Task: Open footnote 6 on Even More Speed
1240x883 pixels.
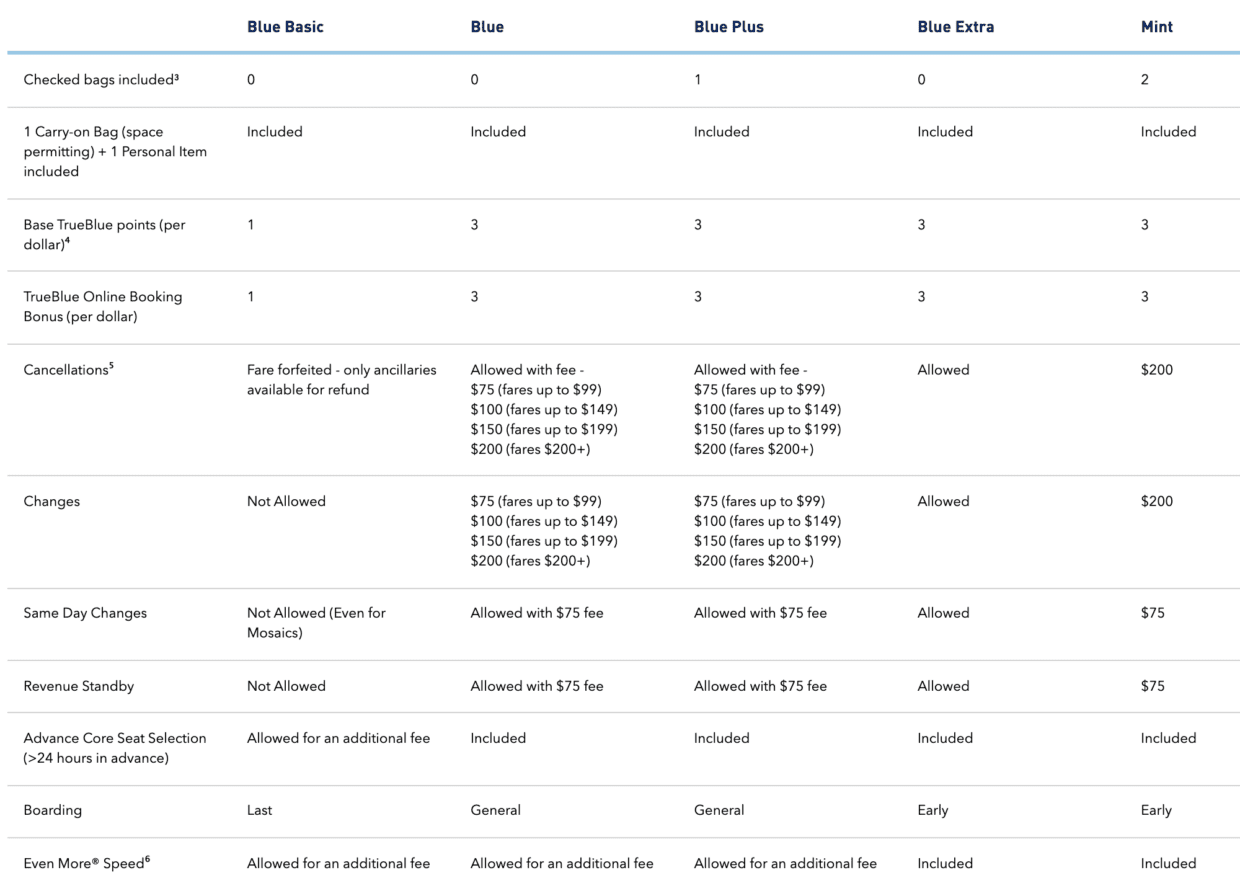Action: (147, 859)
